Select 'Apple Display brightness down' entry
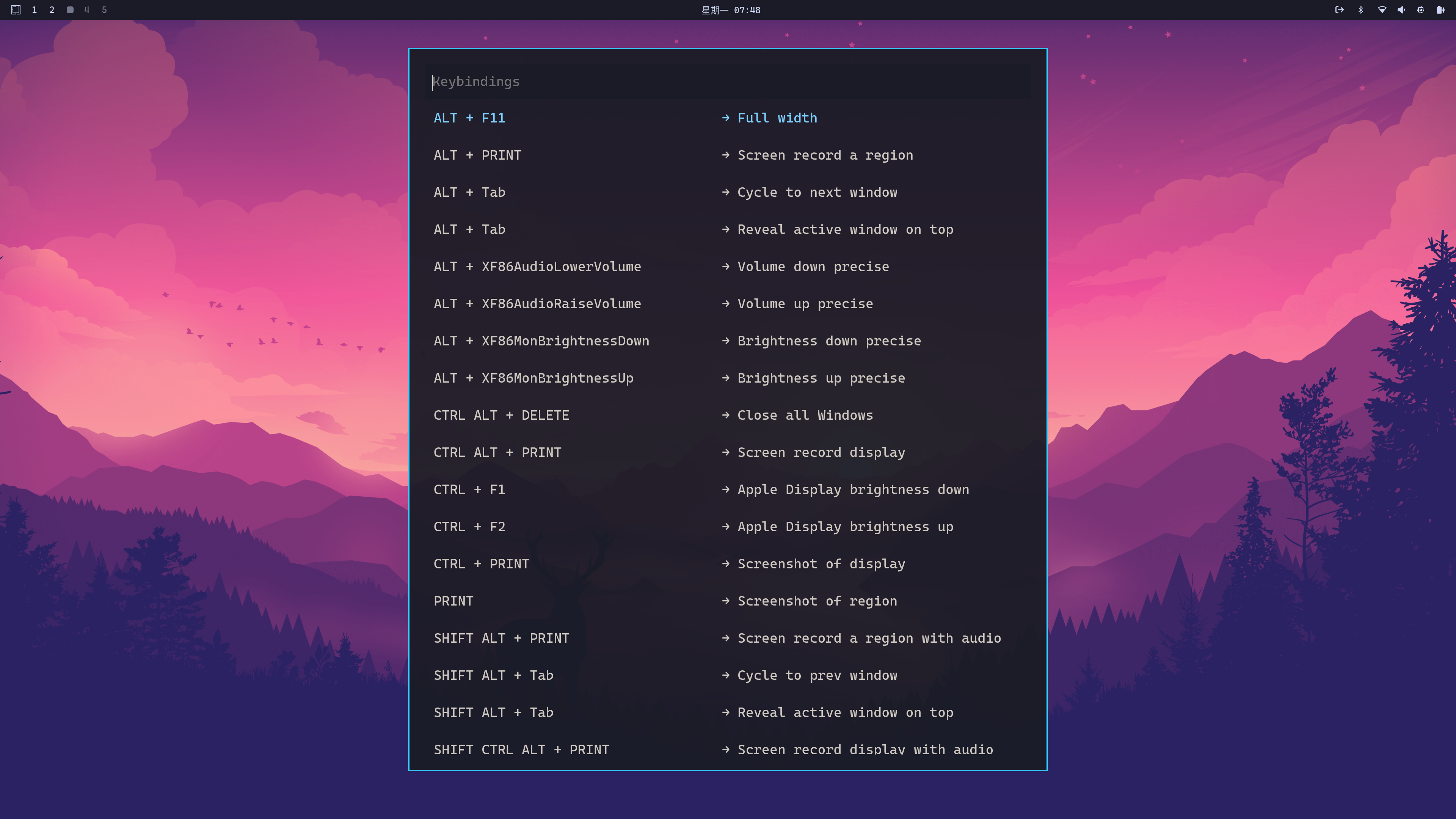Image resolution: width=1456 pixels, height=819 pixels. click(728, 490)
